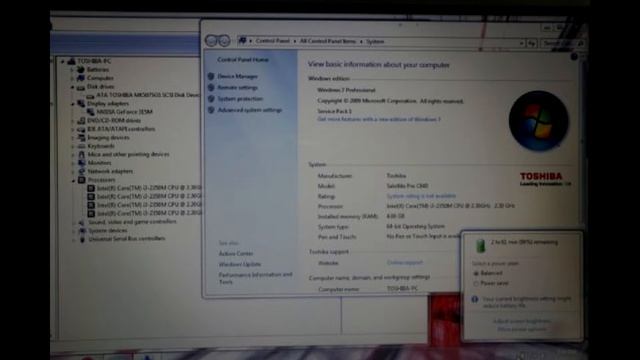This screenshot has height=360, width=640.
Task: Open Remote settings in System sidebar
Action: pos(238,87)
